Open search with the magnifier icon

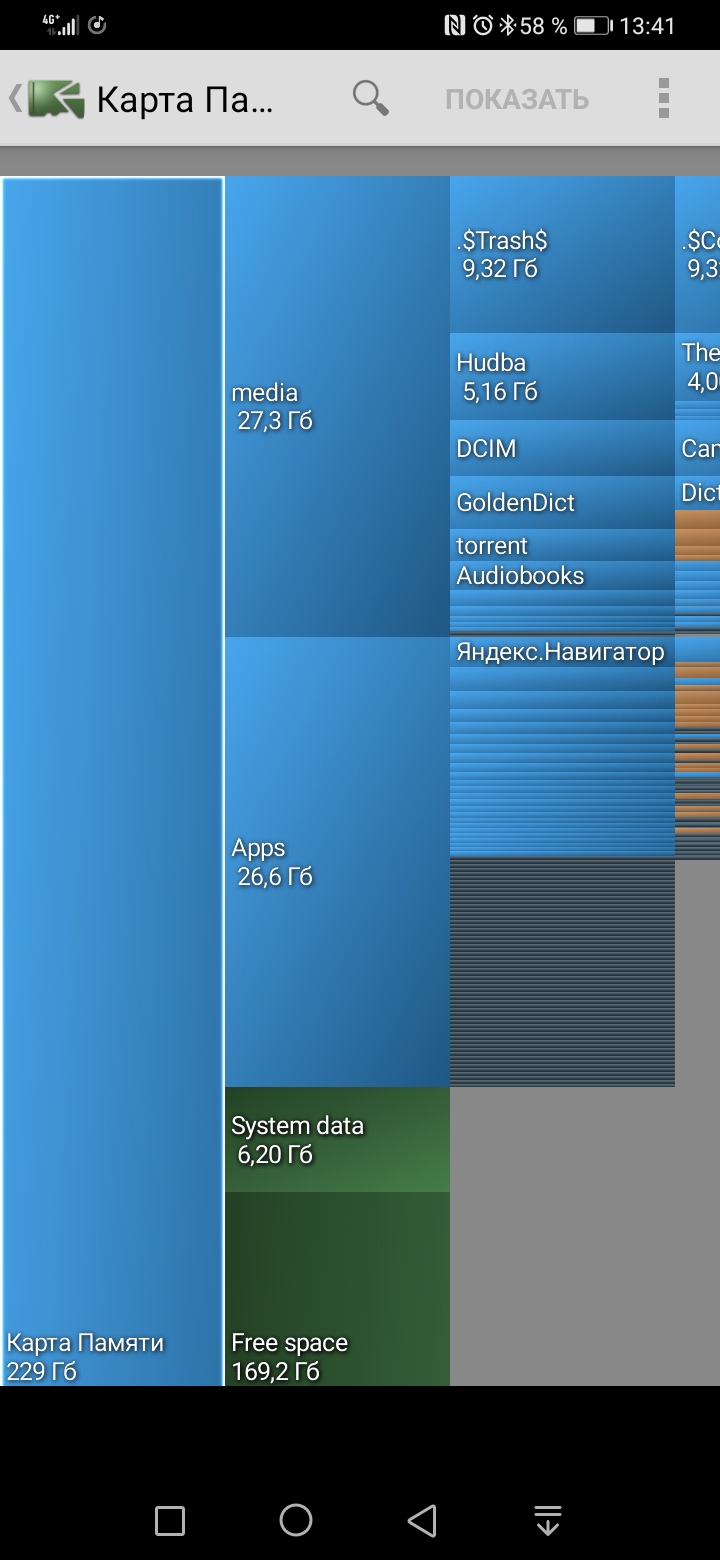tap(370, 98)
